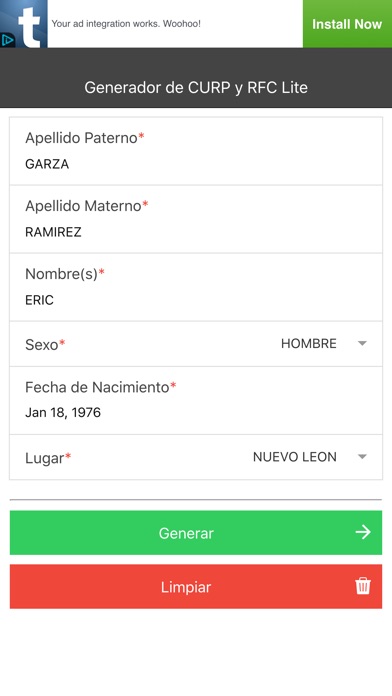Click the Limpiar button label
The image size is (392, 696).
pos(186,587)
